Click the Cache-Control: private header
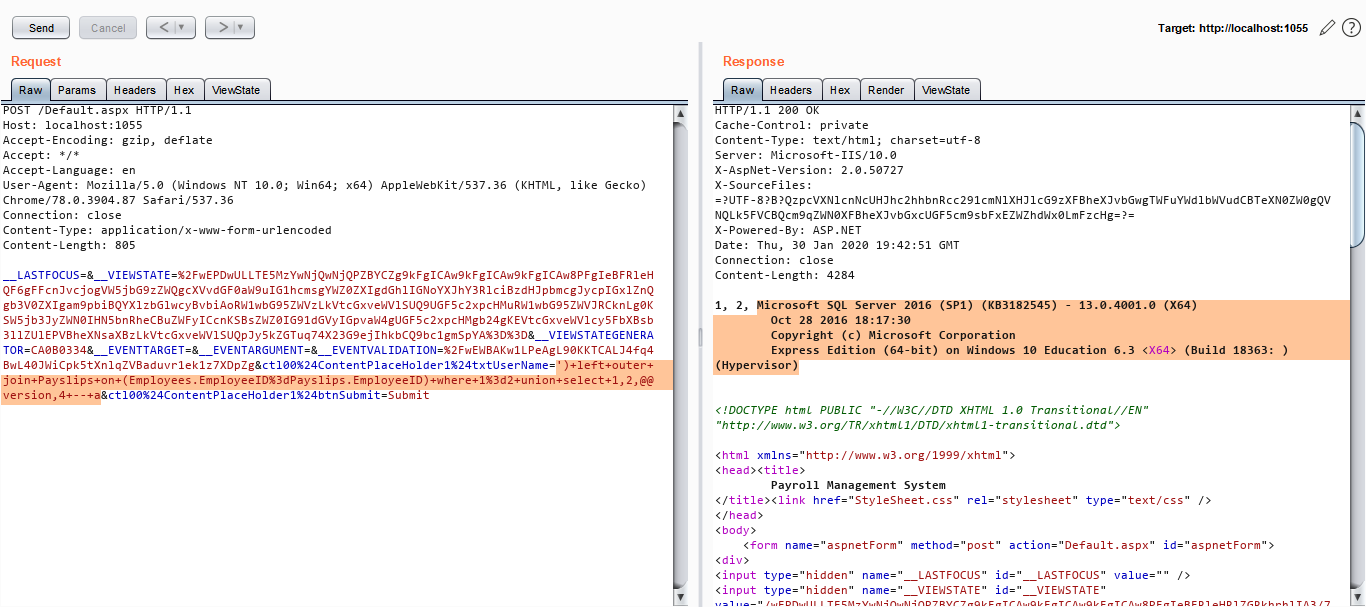1366x607 pixels. pyautogui.click(x=794, y=125)
